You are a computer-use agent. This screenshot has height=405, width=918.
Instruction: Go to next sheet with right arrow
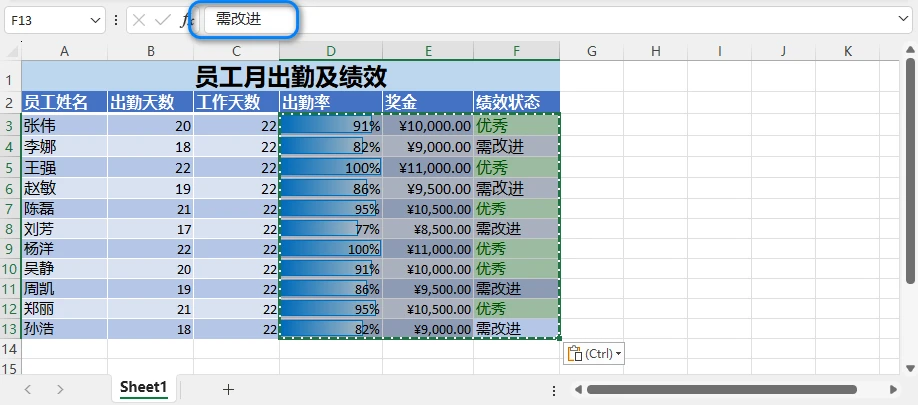(60, 389)
